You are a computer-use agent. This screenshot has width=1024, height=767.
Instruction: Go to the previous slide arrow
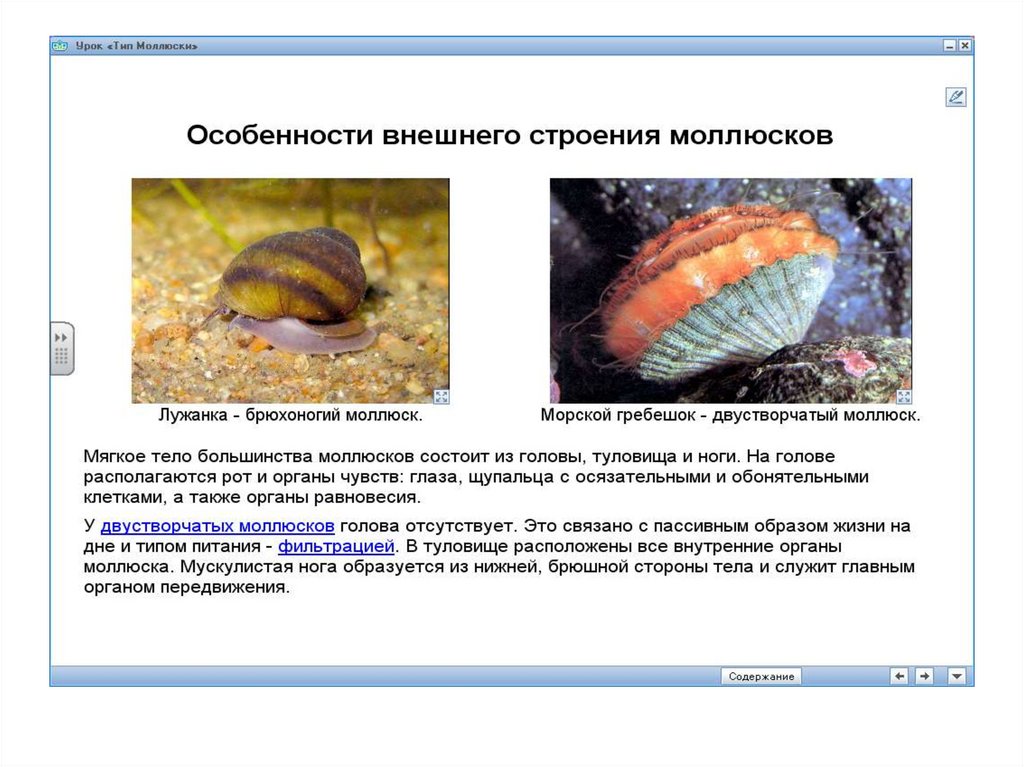coord(900,676)
